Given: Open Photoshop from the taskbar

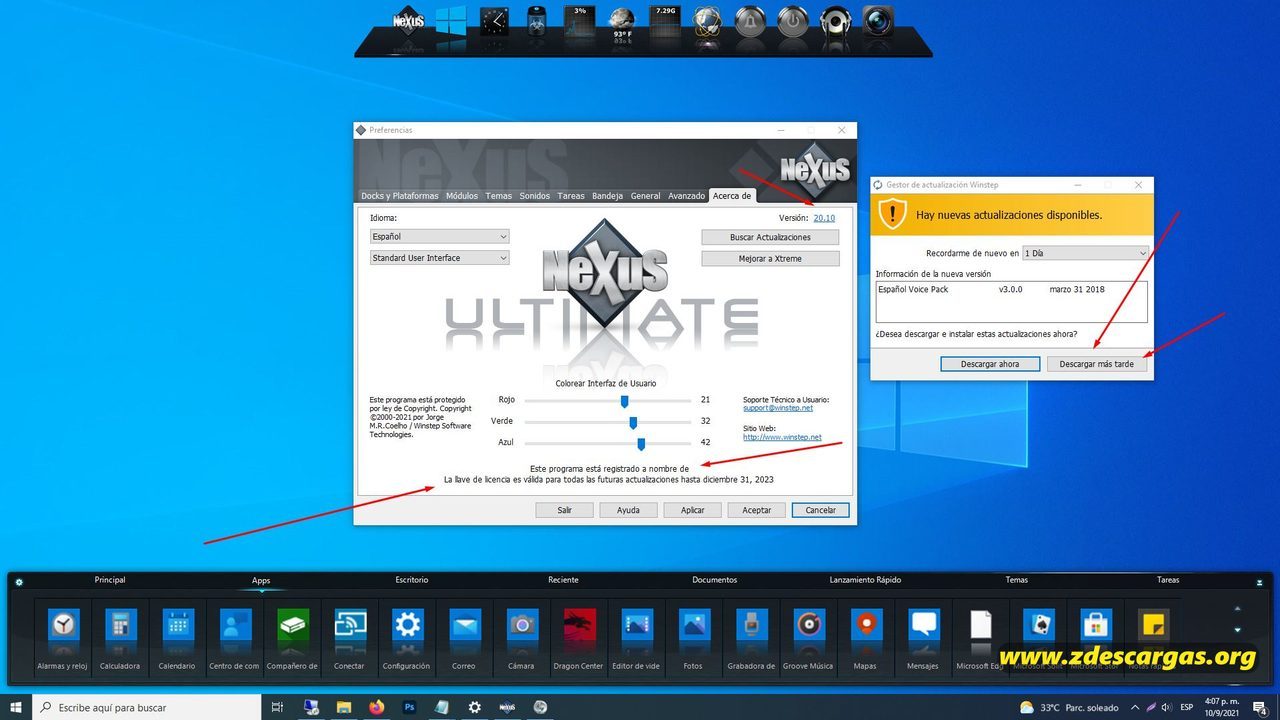Looking at the screenshot, I should [409, 707].
